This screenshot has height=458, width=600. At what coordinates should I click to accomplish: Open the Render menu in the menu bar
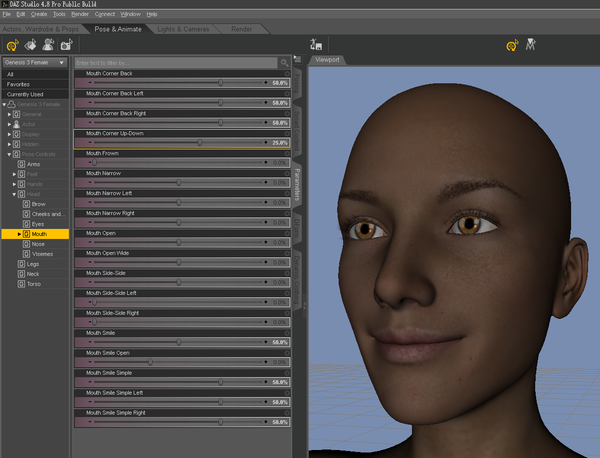[x=80, y=14]
